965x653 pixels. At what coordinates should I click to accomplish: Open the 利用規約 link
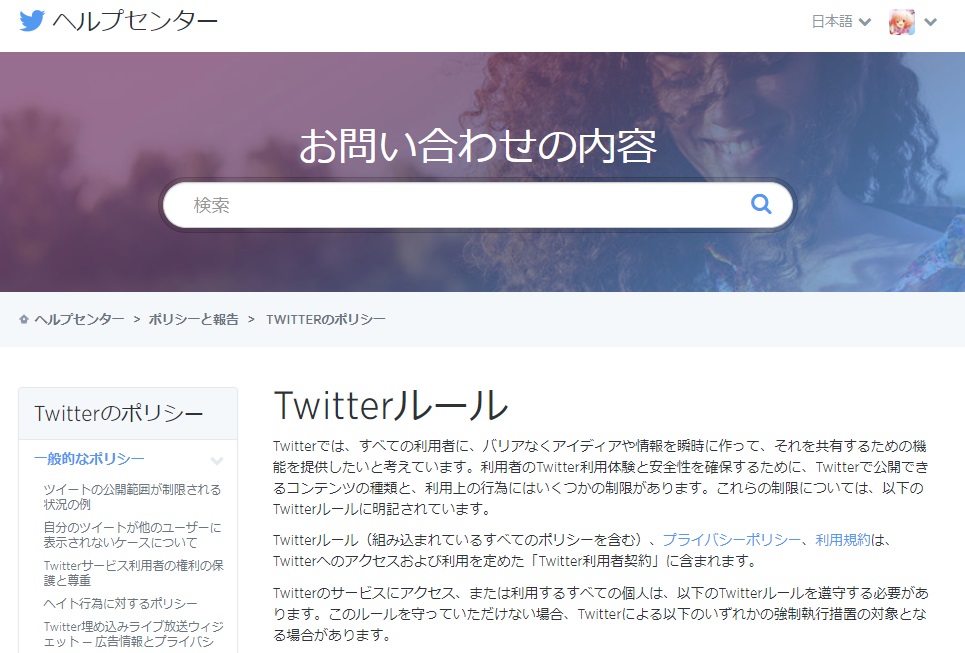tap(843, 539)
